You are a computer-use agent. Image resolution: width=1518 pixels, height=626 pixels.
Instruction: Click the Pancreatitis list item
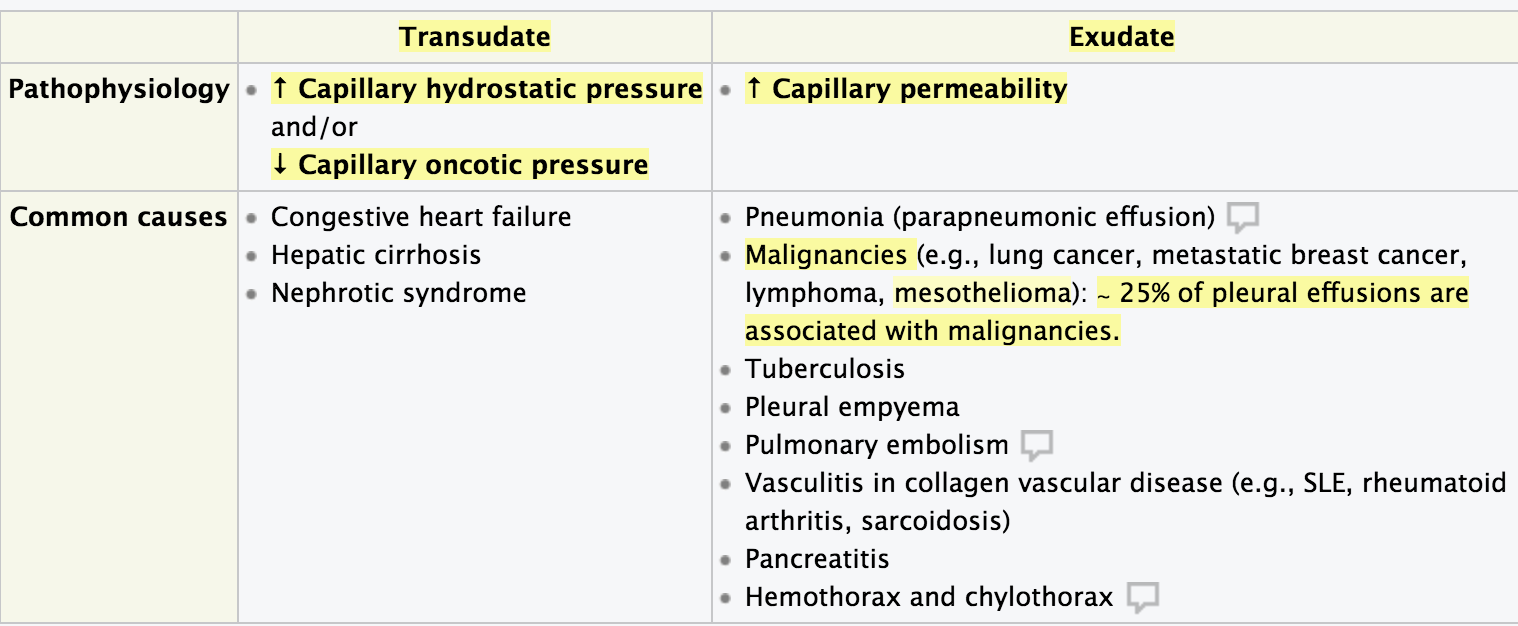(817, 559)
